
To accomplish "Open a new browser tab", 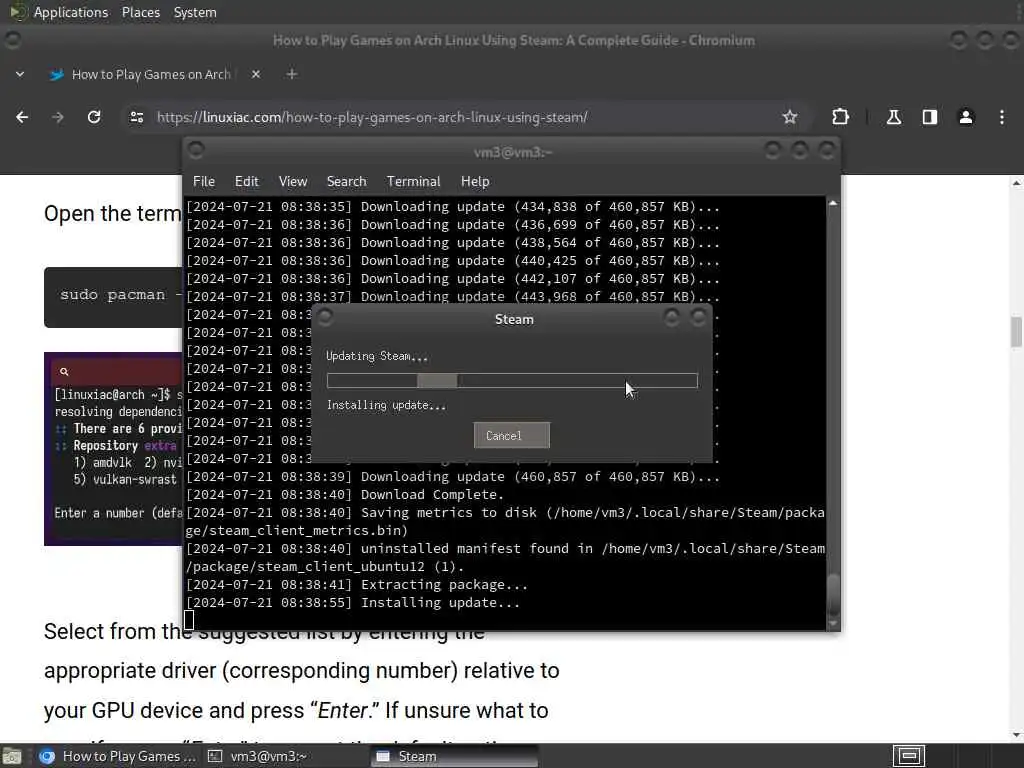I will [291, 74].
